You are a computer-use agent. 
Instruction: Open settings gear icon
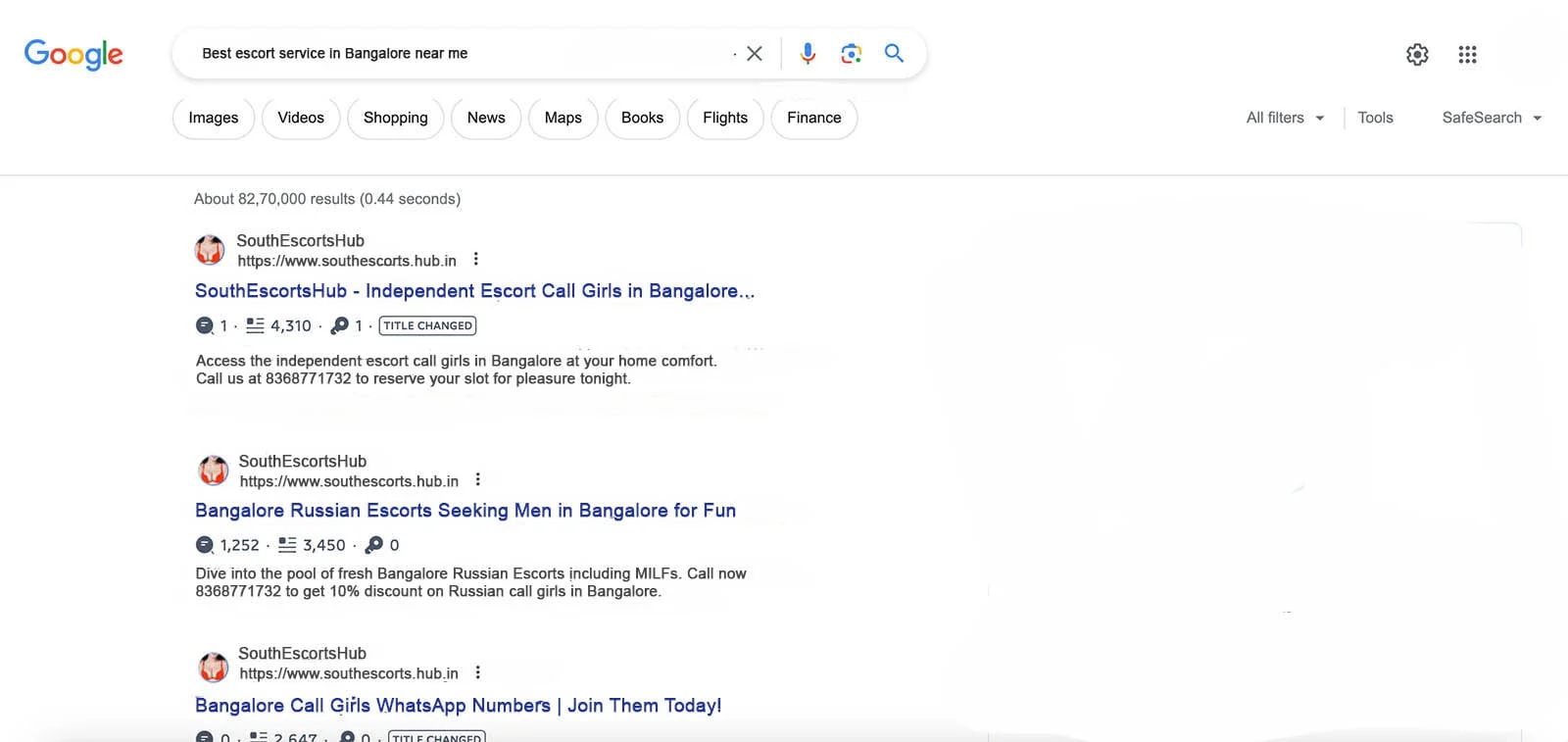tap(1417, 55)
